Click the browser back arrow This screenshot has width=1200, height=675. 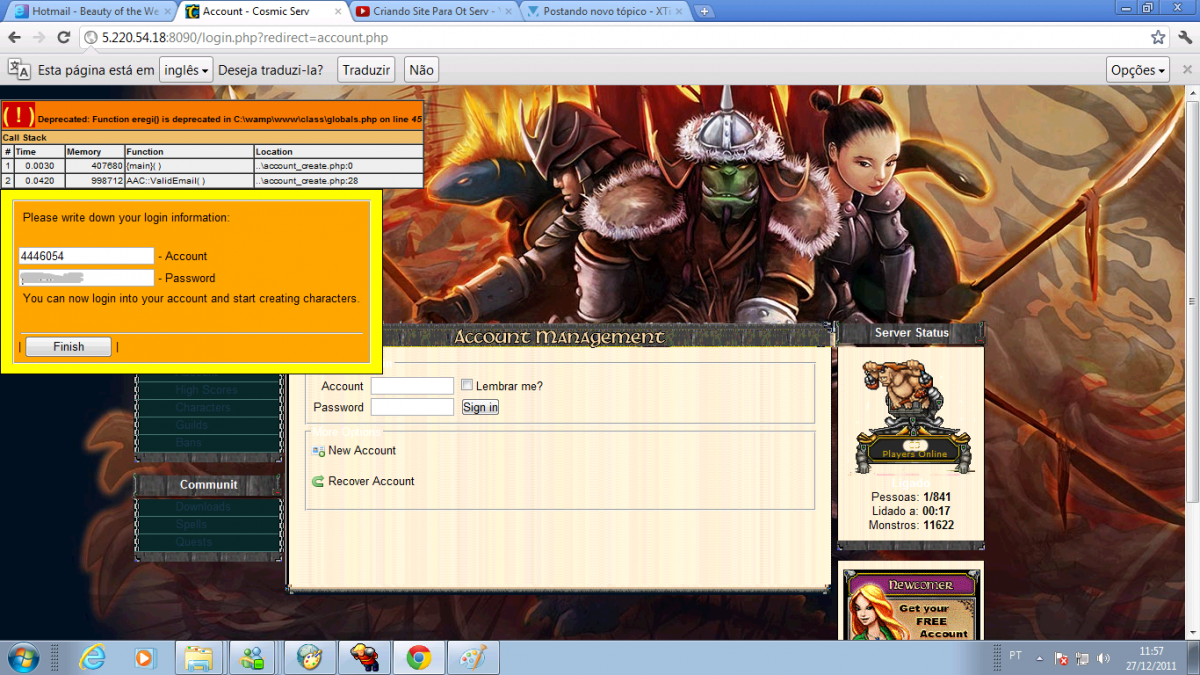click(x=14, y=37)
